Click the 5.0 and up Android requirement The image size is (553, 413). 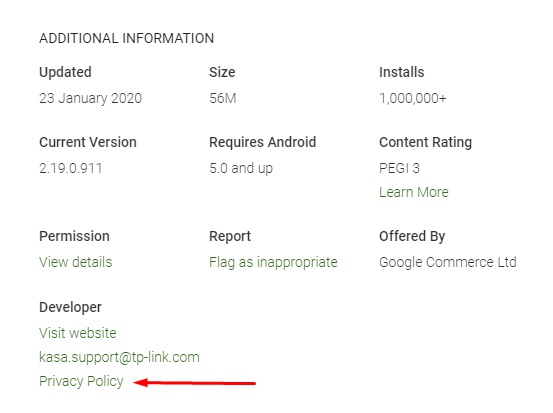tap(241, 168)
